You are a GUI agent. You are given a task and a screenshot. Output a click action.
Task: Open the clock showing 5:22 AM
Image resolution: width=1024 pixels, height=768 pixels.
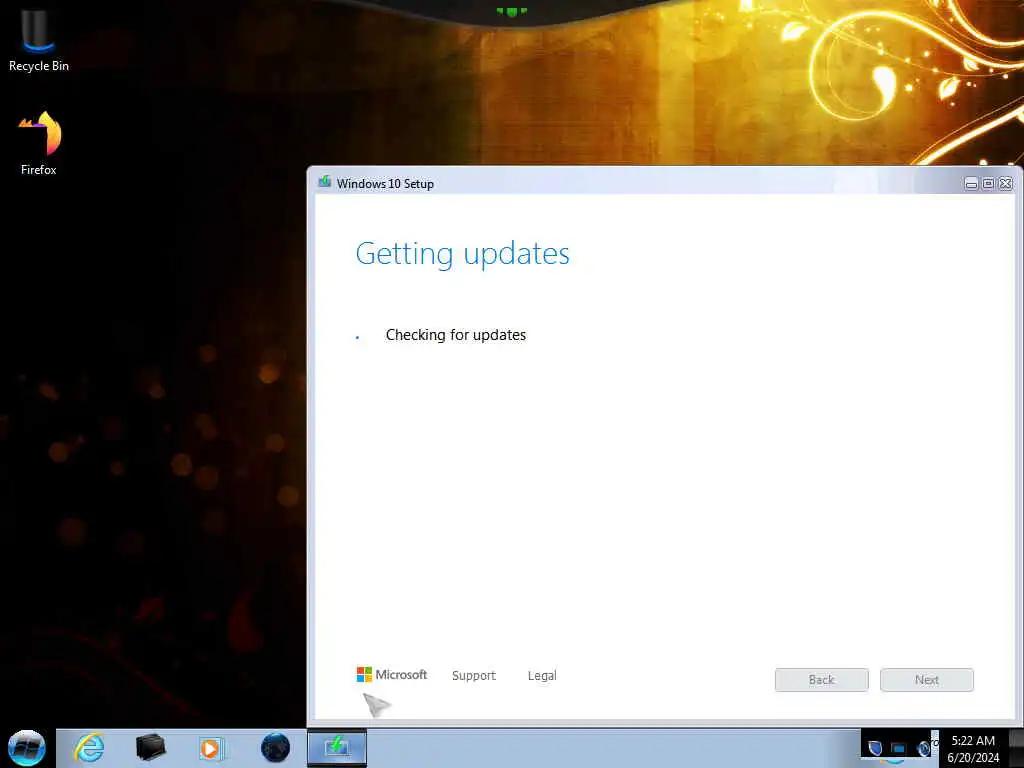(973, 748)
